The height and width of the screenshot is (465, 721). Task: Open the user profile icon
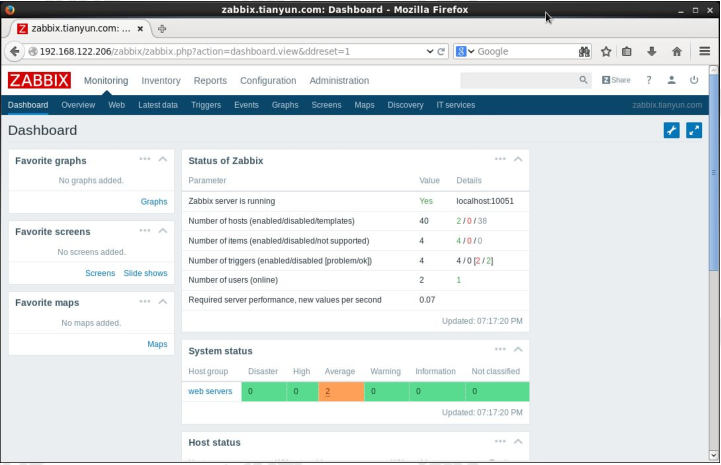[671, 80]
